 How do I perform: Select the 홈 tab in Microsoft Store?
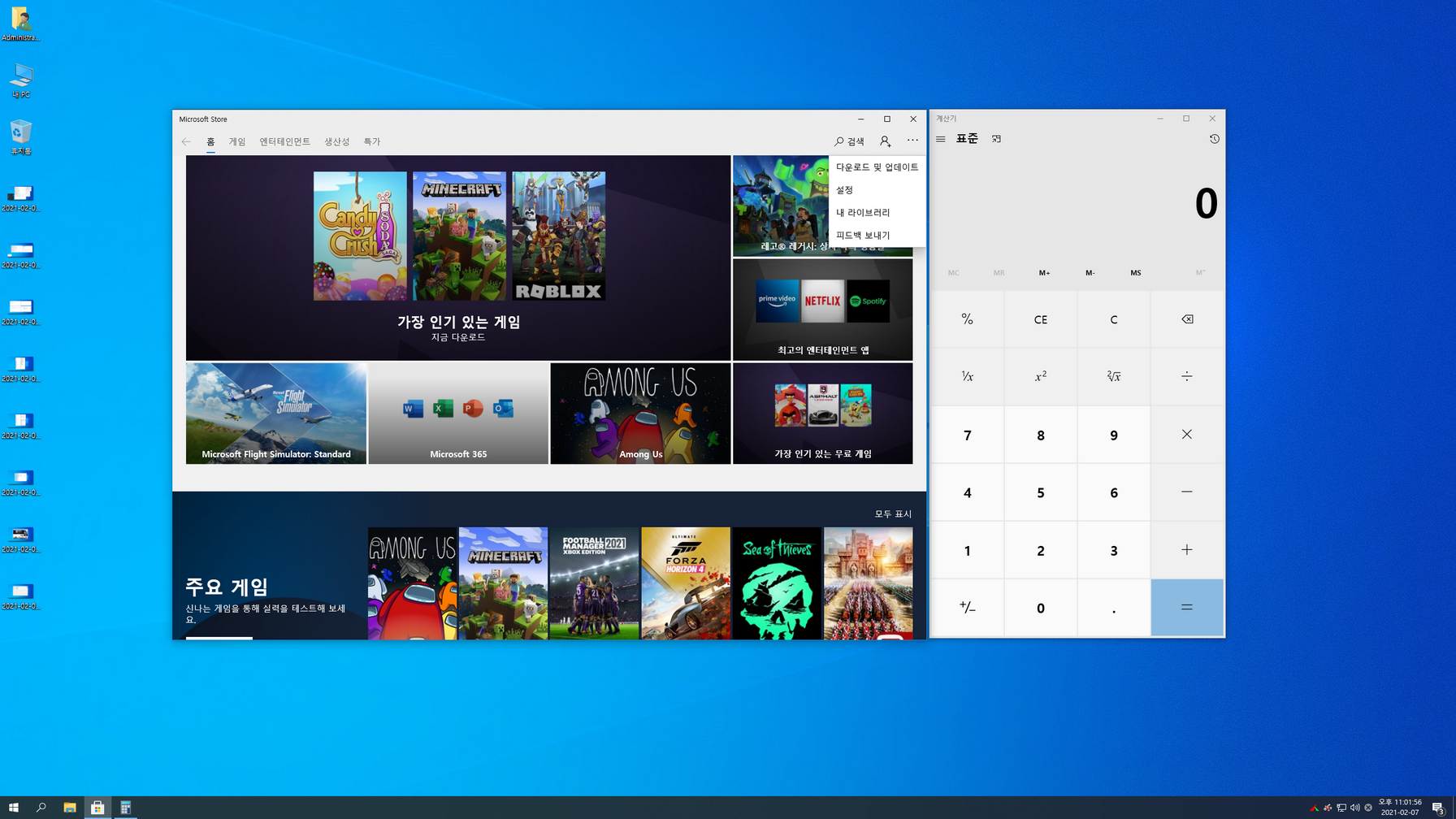point(210,141)
